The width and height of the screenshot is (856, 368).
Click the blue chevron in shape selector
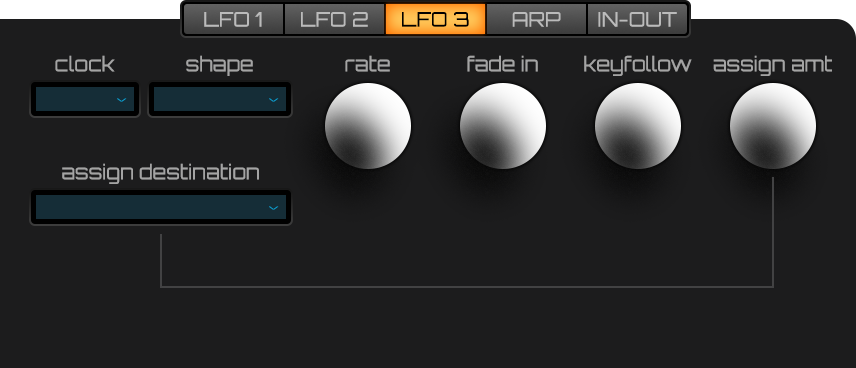coord(274,100)
